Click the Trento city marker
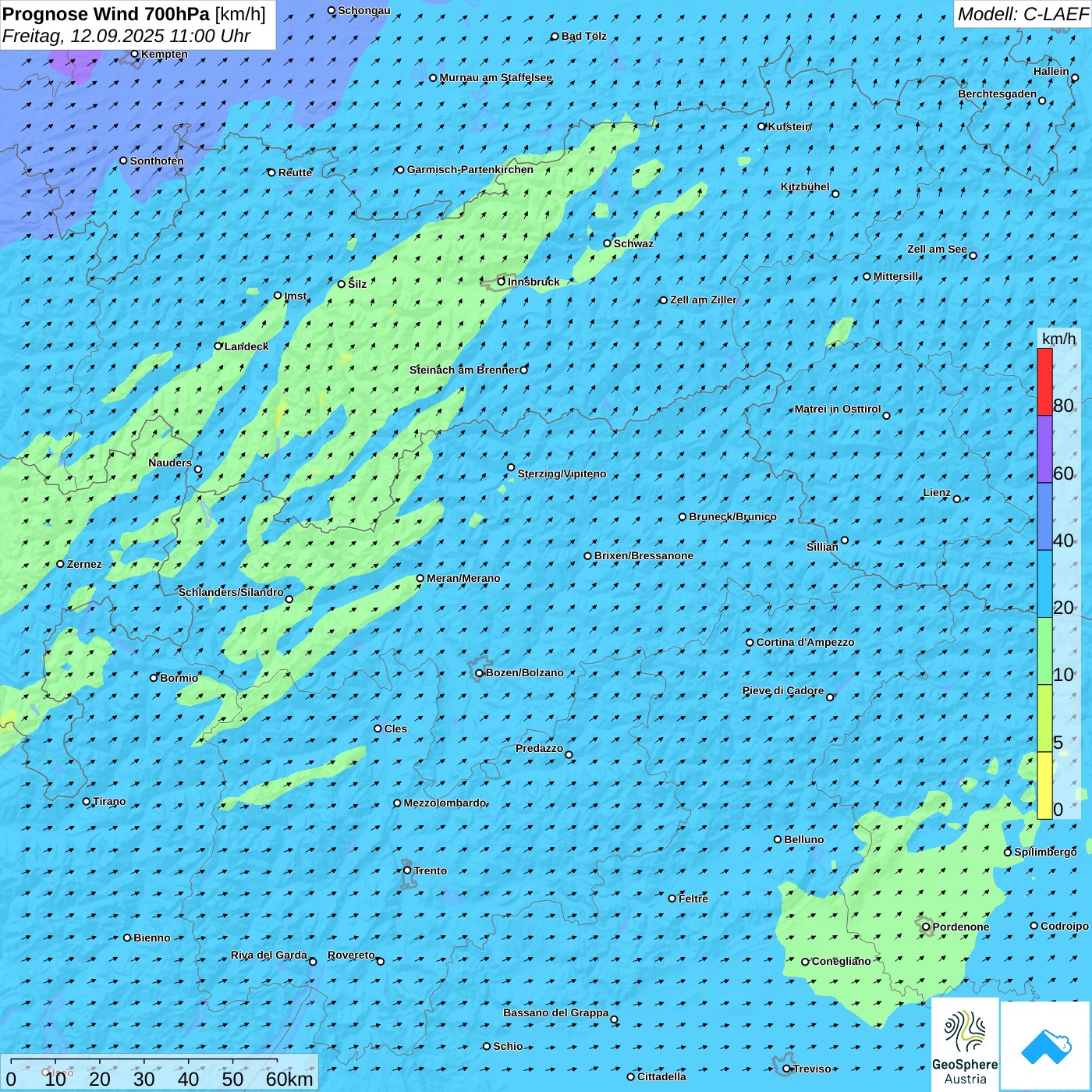The width and height of the screenshot is (1092, 1092). pos(407,870)
